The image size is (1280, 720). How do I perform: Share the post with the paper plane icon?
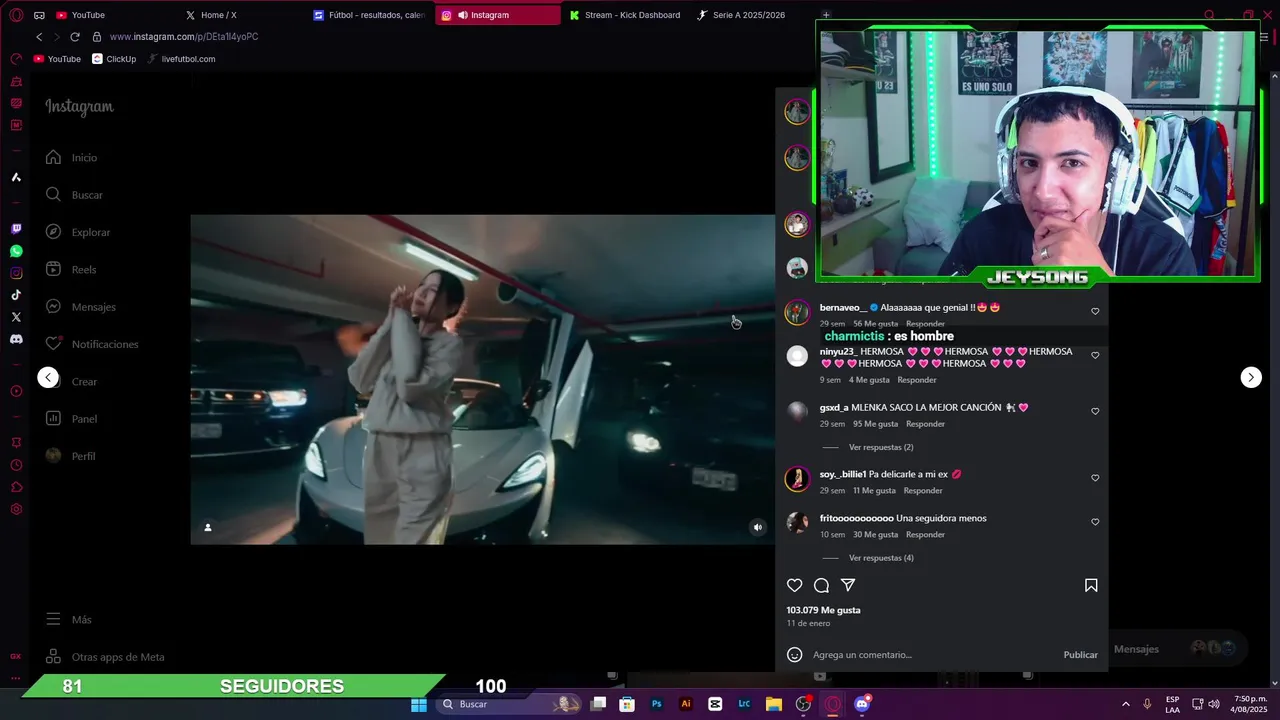pyautogui.click(x=848, y=585)
